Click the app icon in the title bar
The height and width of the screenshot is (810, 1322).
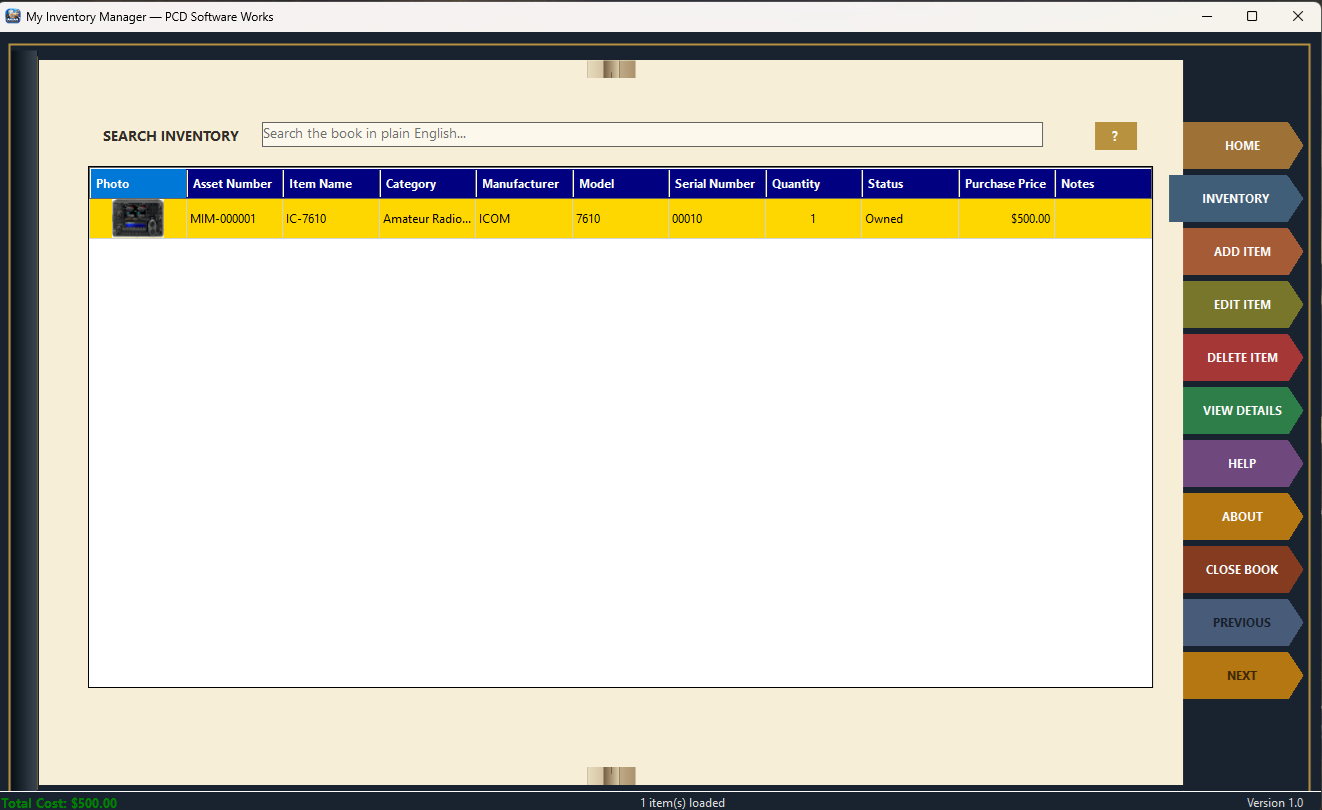(13, 16)
